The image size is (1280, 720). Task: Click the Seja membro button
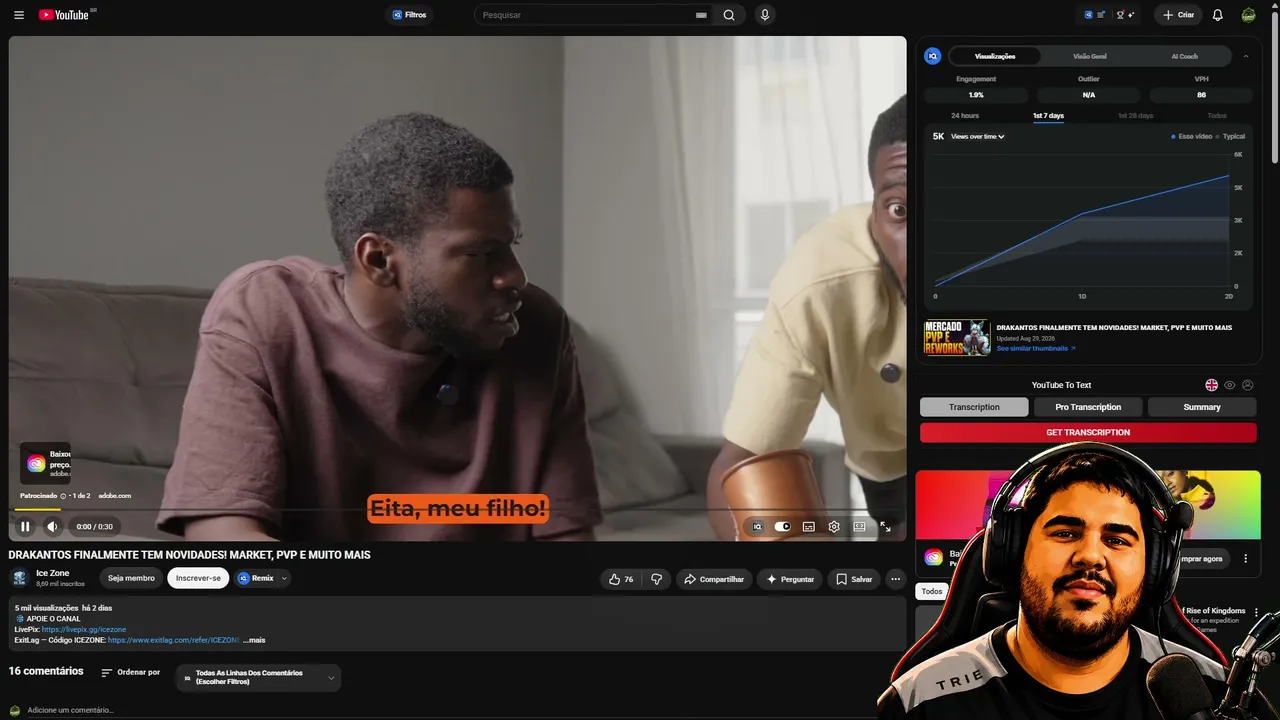tap(131, 578)
